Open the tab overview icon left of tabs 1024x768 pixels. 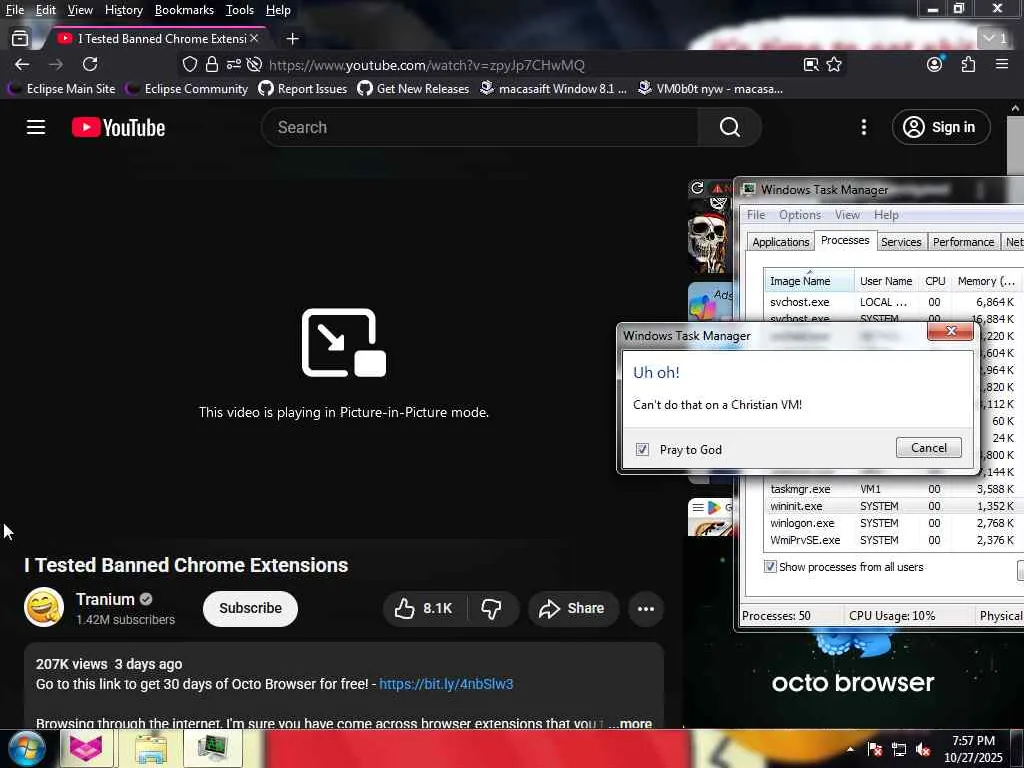point(20,39)
